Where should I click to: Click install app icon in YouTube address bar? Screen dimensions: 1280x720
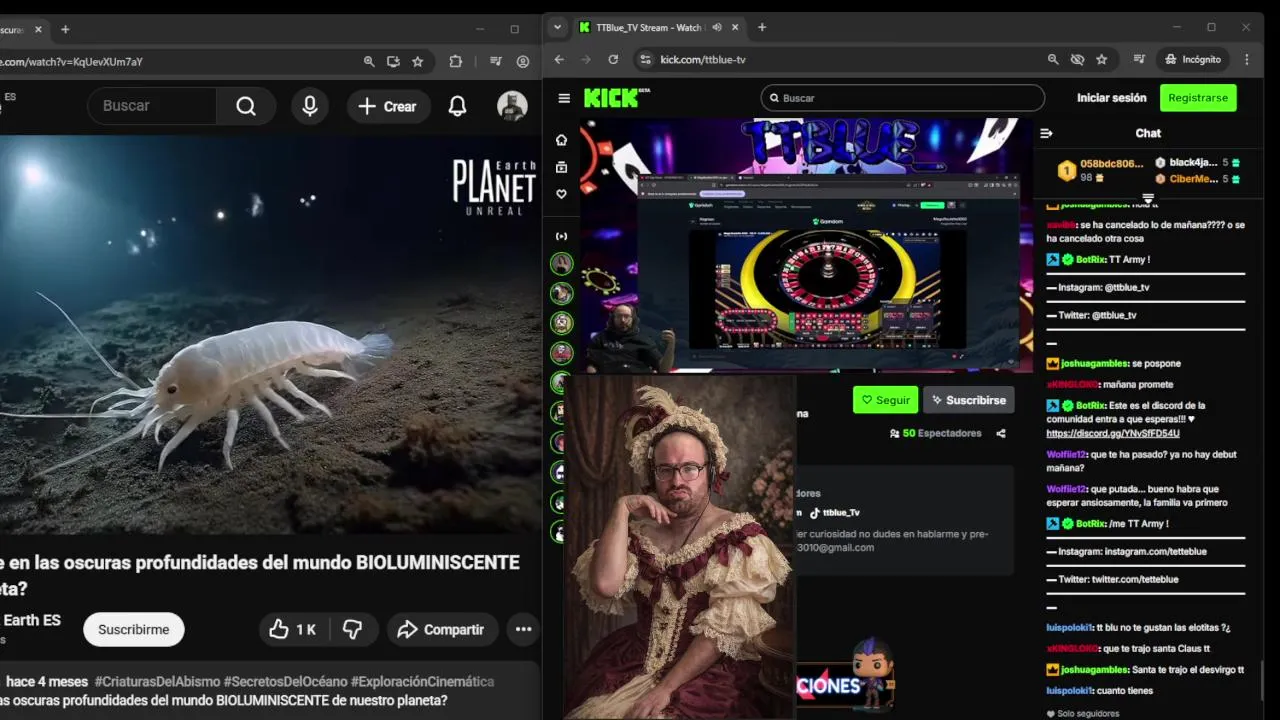393,61
